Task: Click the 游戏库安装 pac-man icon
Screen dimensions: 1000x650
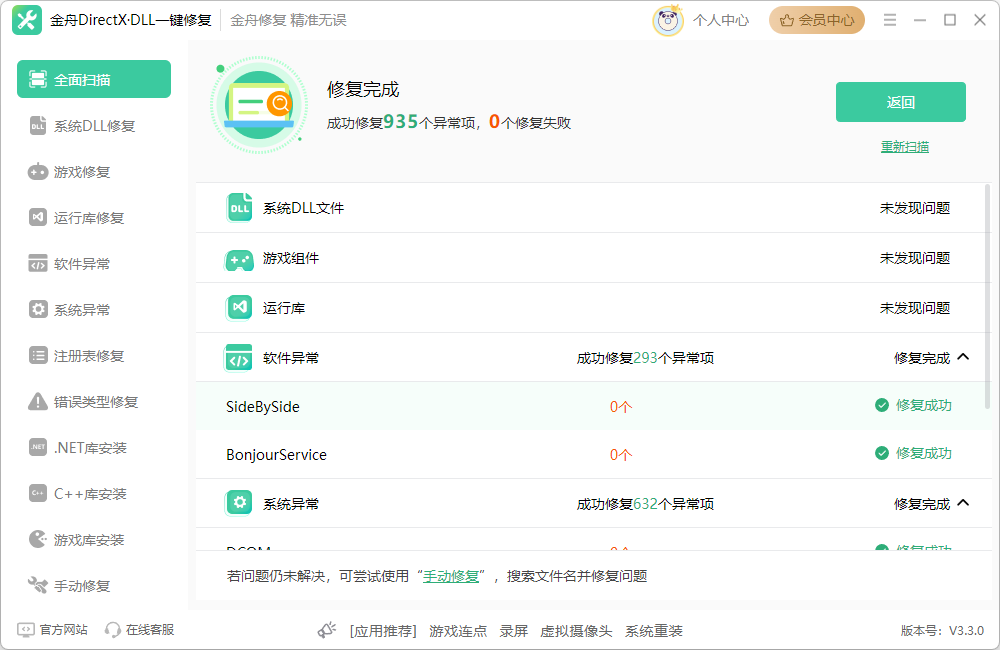Action: click(38, 539)
